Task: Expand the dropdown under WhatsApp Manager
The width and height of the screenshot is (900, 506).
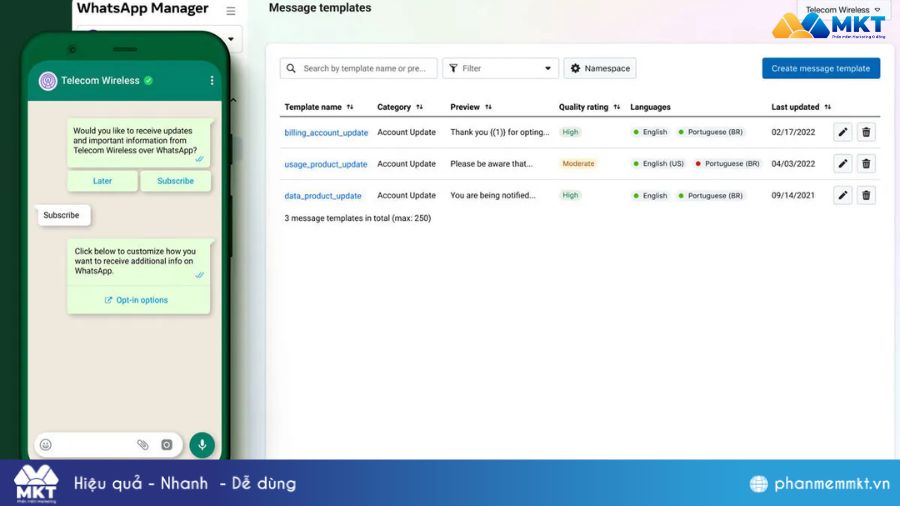Action: (x=231, y=40)
